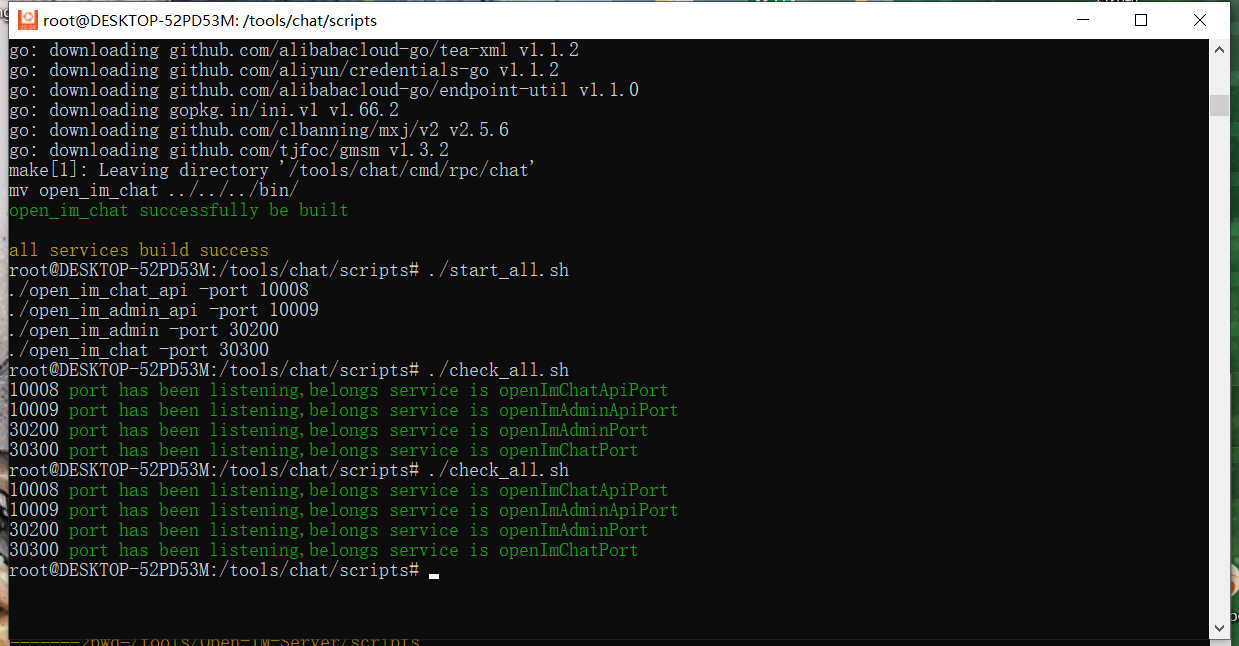
Task: Select the blinking cursor at the prompt
Action: 434,575
